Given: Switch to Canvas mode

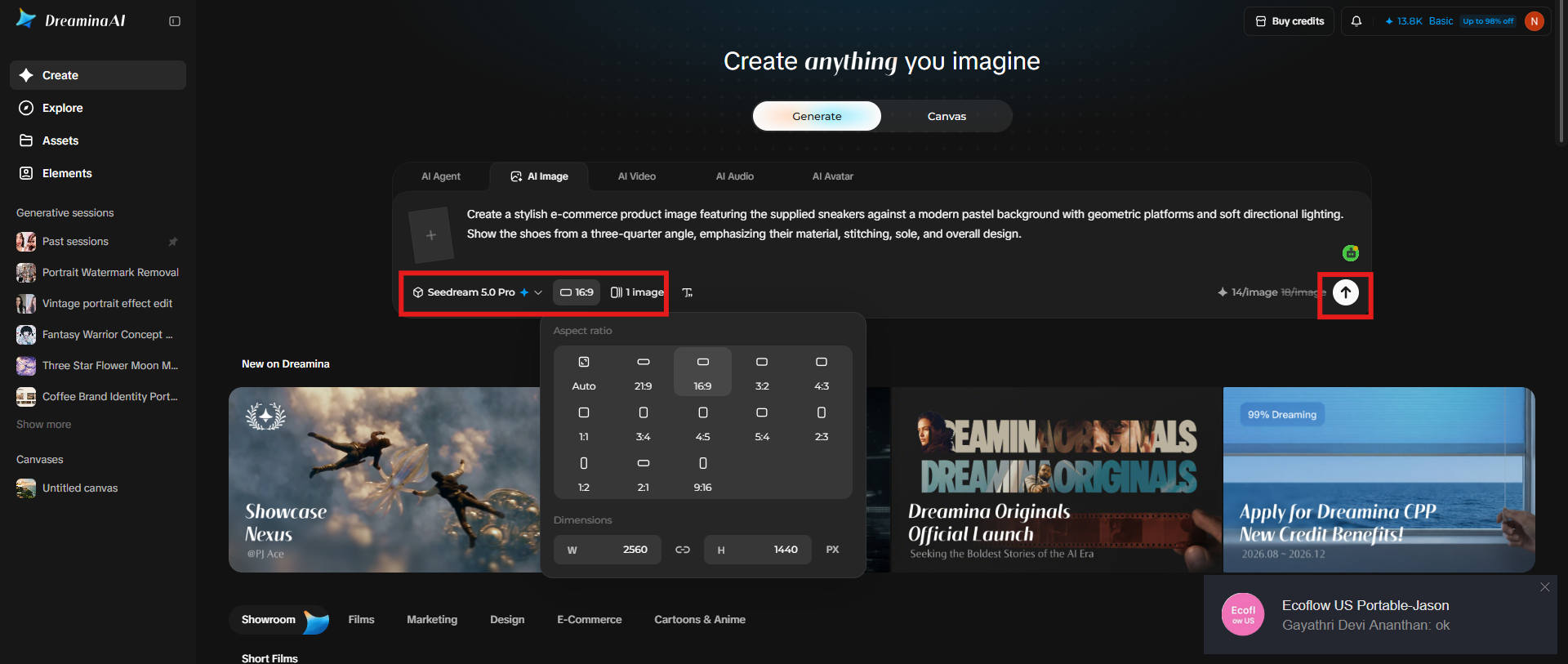Looking at the screenshot, I should point(947,116).
